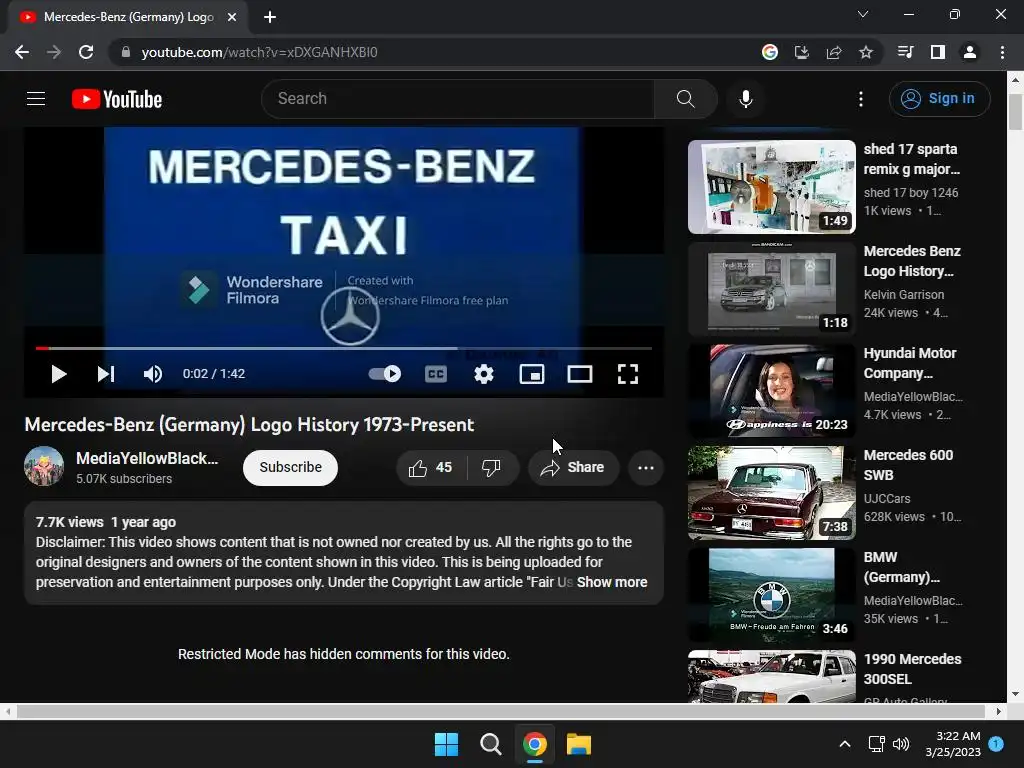Bookmark this tab with star

[x=866, y=52]
